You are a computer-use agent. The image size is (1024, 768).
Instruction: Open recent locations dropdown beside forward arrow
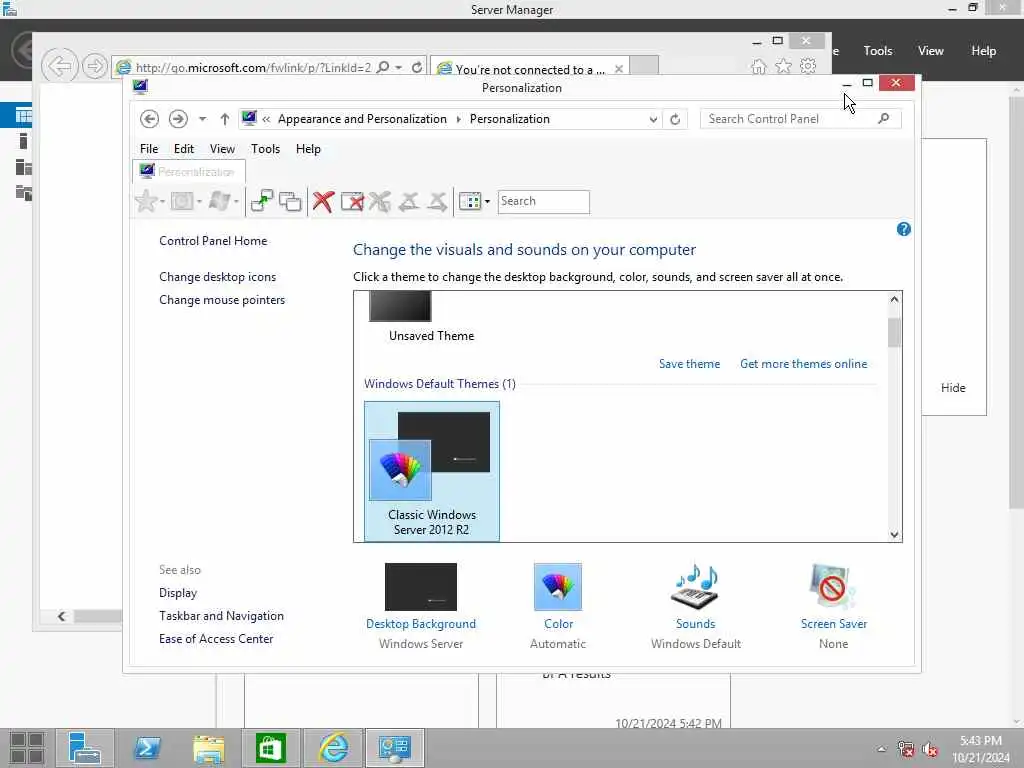202,119
